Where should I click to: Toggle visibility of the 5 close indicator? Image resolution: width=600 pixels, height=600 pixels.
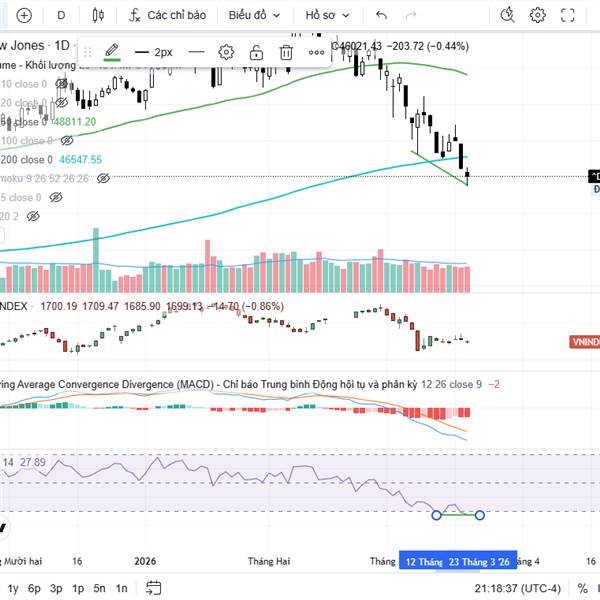pyautogui.click(x=56, y=197)
